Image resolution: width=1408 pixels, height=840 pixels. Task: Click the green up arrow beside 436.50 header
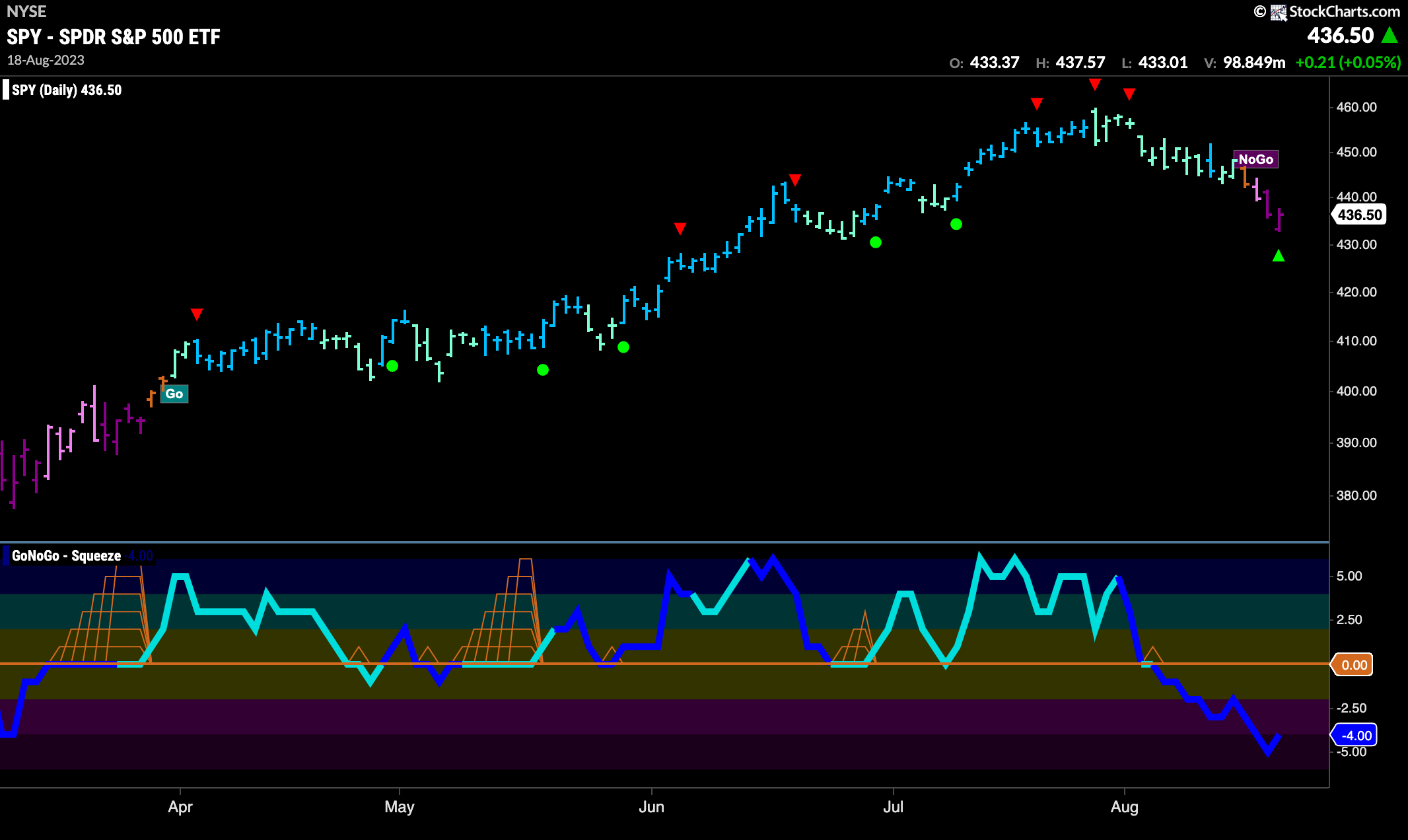click(x=1390, y=35)
